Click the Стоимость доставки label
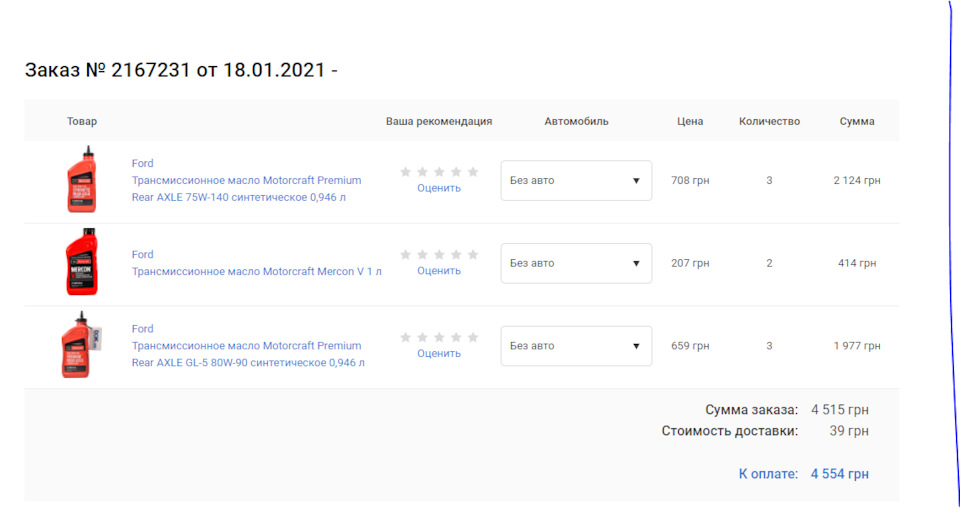Screen dimensions: 960x514 pos(730,431)
